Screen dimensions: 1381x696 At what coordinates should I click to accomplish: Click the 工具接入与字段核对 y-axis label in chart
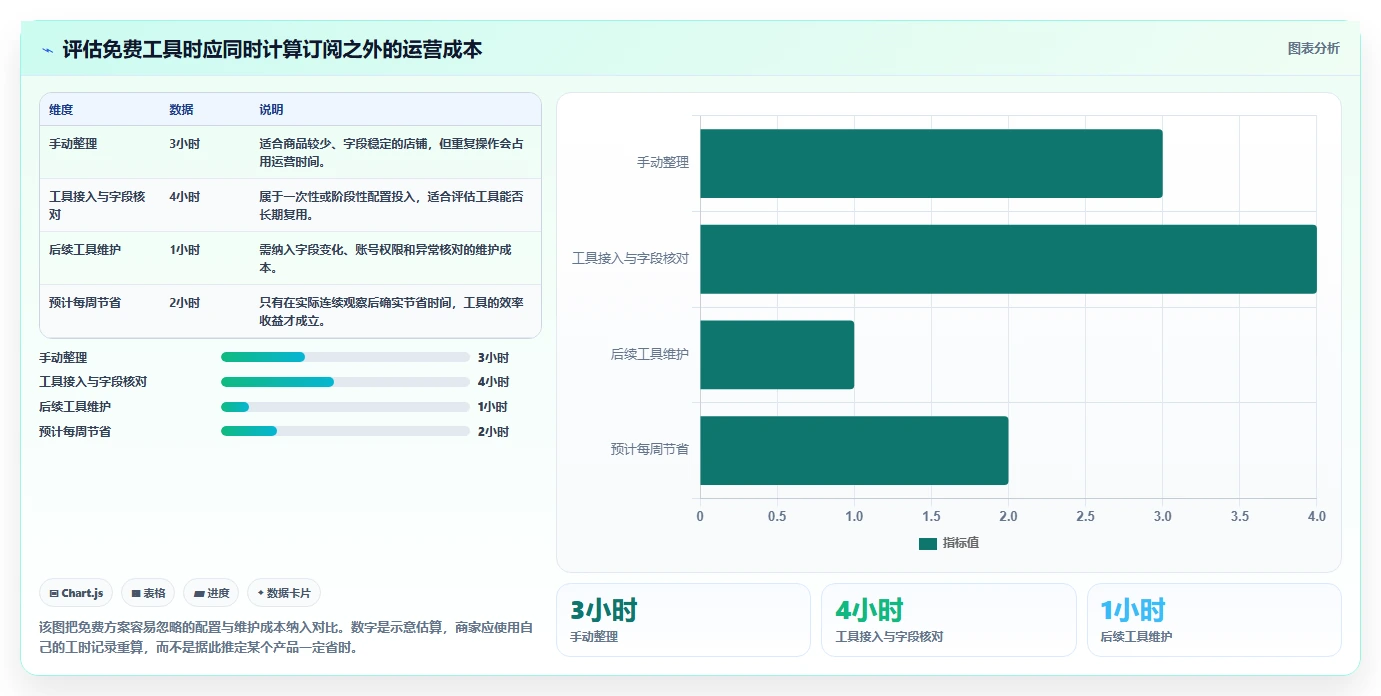(630, 258)
